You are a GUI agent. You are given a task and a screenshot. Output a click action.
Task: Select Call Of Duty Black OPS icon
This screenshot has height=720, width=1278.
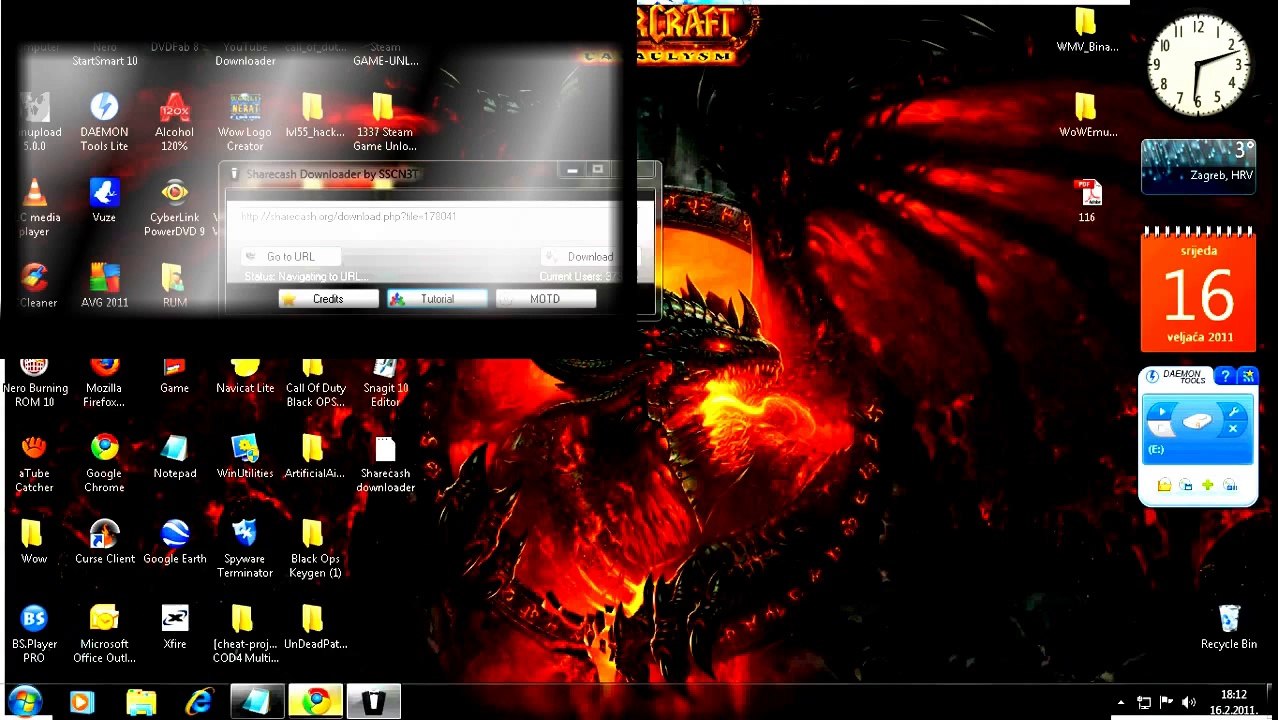(315, 383)
